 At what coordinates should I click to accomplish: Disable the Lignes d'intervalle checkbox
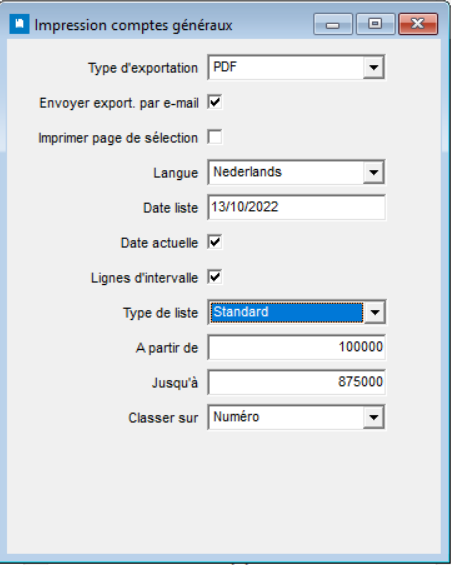[215, 277]
